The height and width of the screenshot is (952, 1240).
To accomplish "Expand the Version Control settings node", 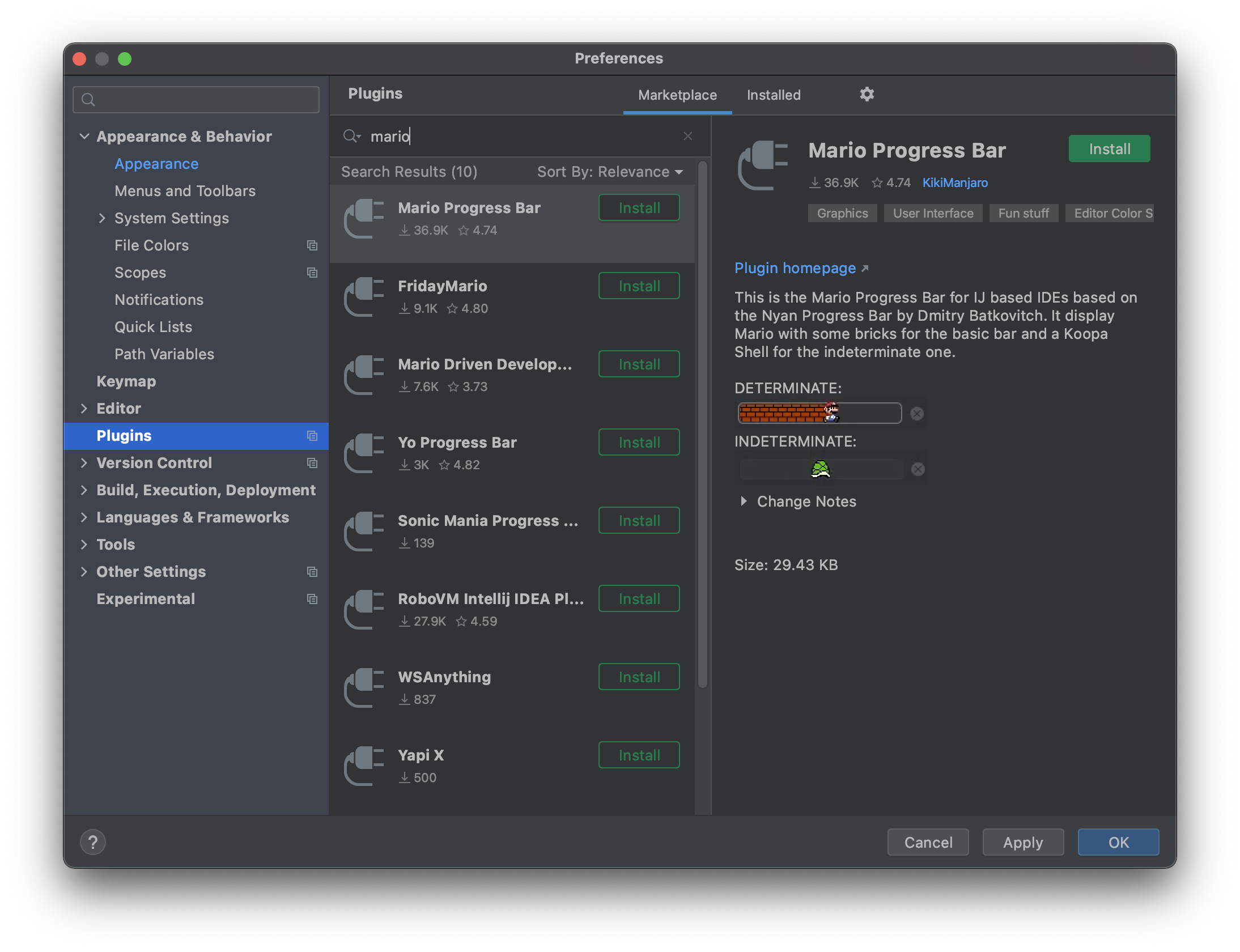I will click(84, 463).
